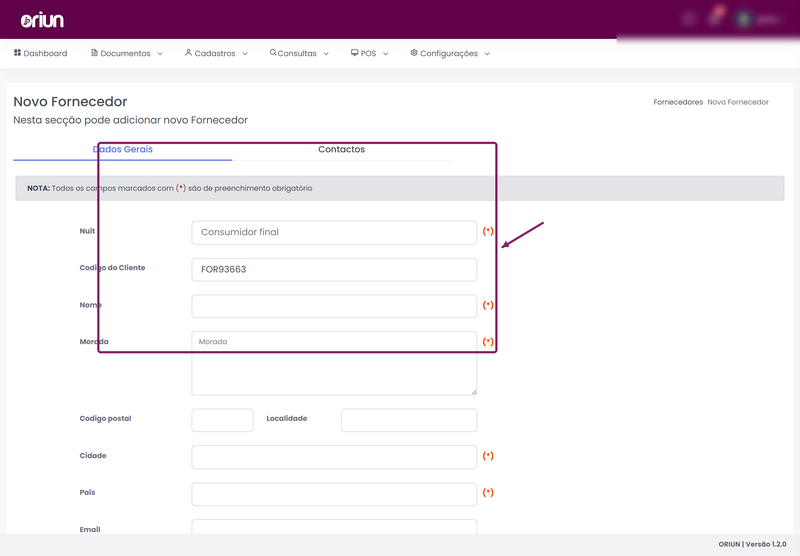Viewport: 800px width, 556px height.
Task: Click the Codigo do Cliente field
Action: tap(334, 269)
